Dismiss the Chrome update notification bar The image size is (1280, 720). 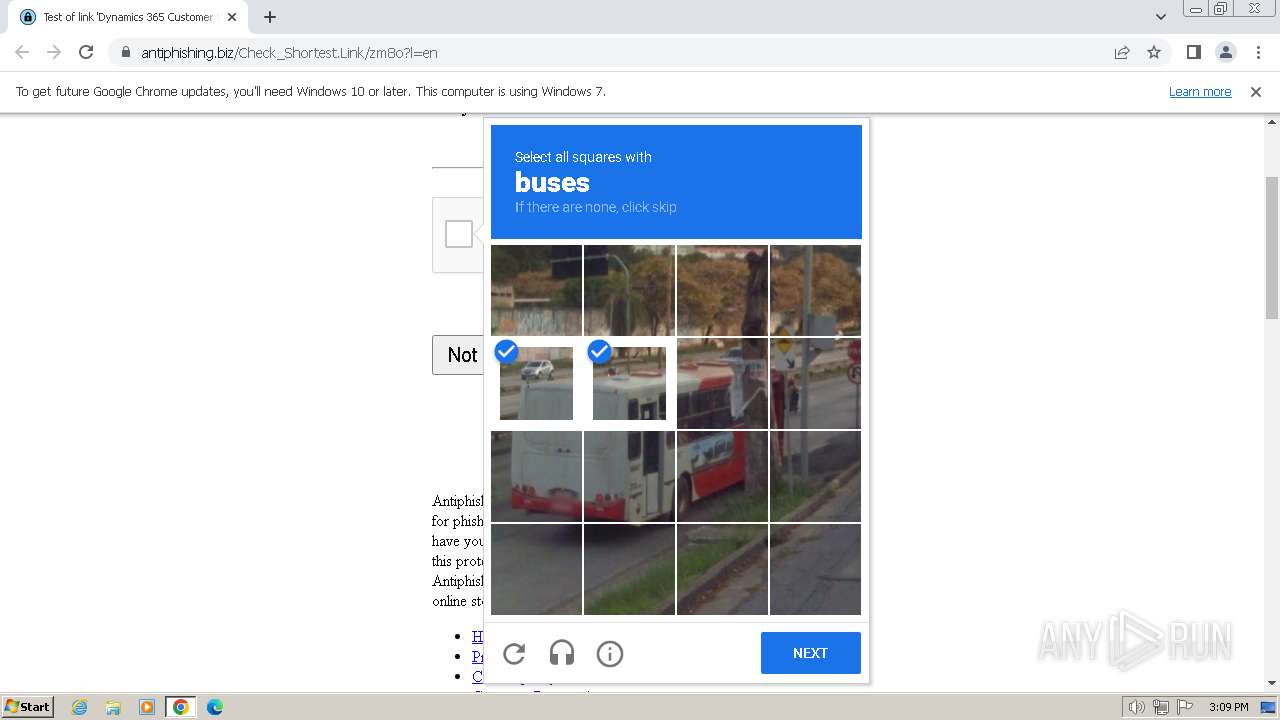pos(1256,91)
